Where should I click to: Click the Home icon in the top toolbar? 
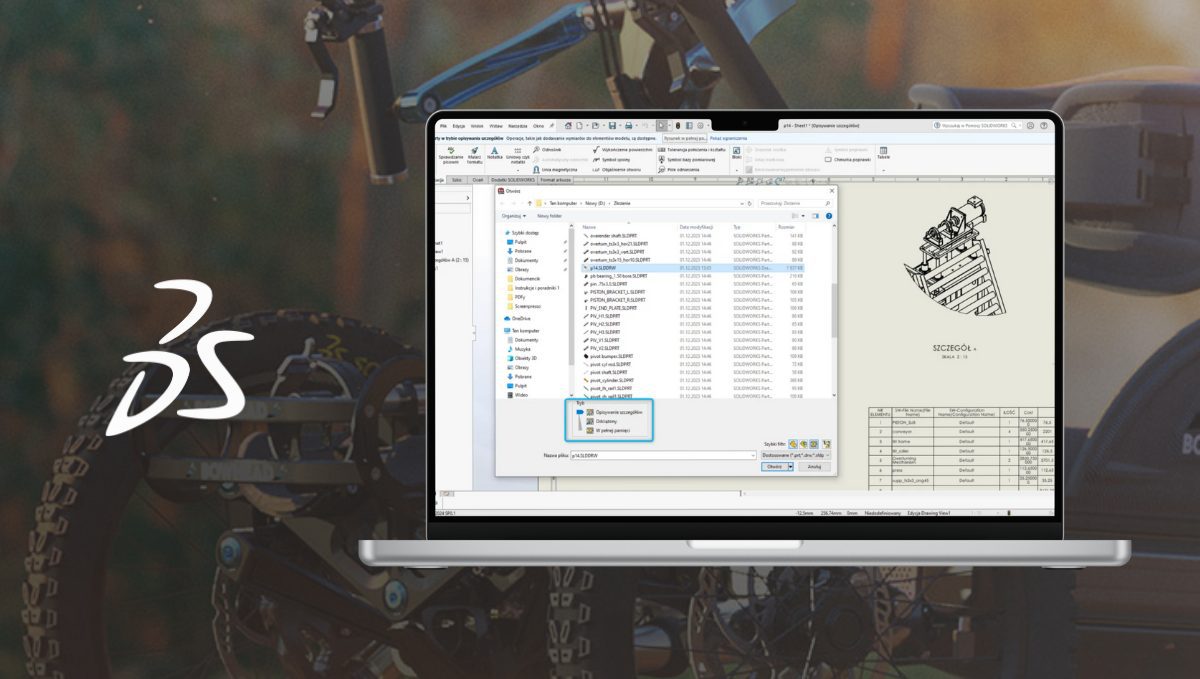coord(568,126)
